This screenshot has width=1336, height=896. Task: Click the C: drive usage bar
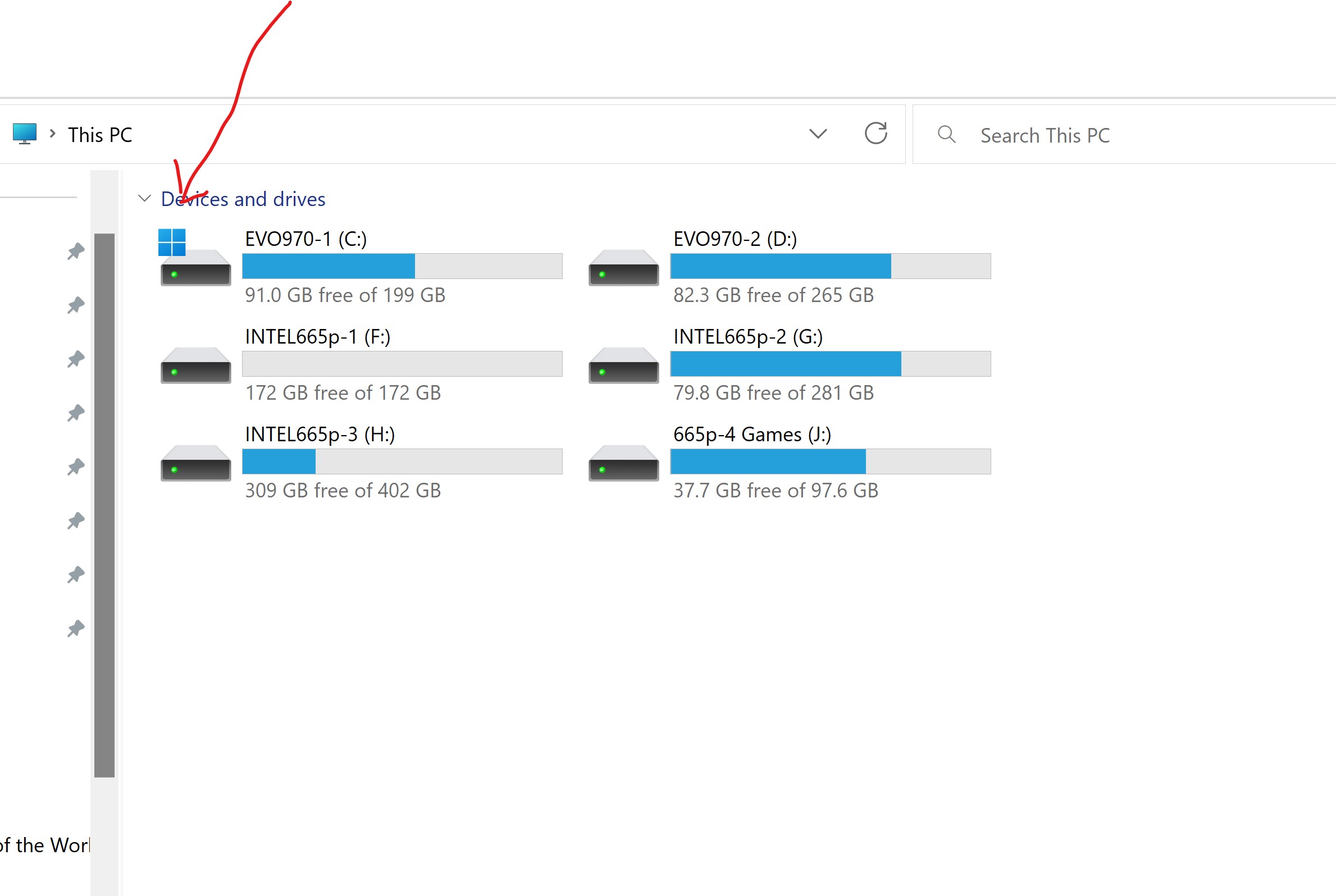pos(402,266)
